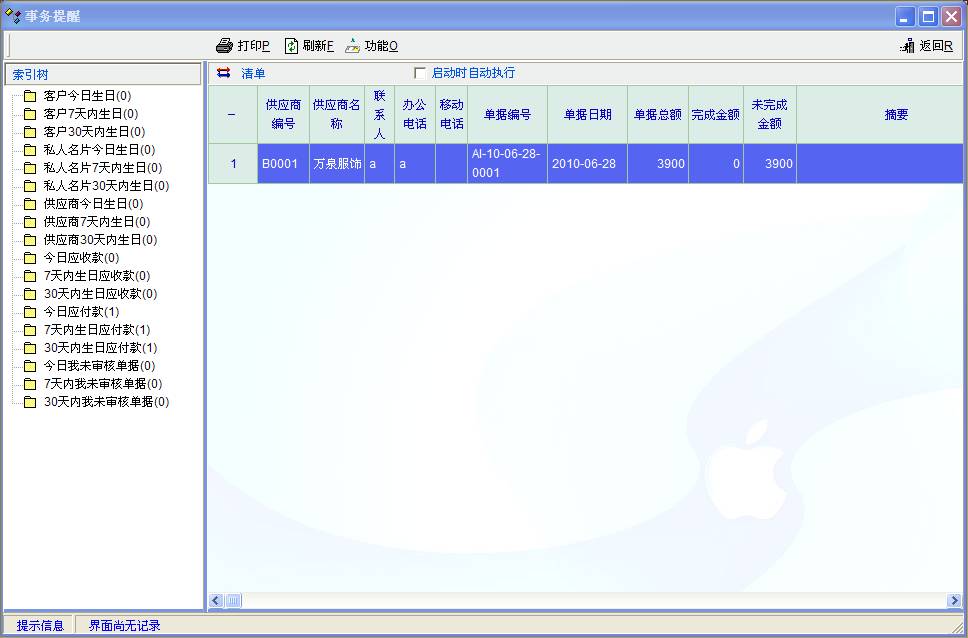Click the 供应商名称 column header
968x638 pixels.
pyautogui.click(x=336, y=115)
